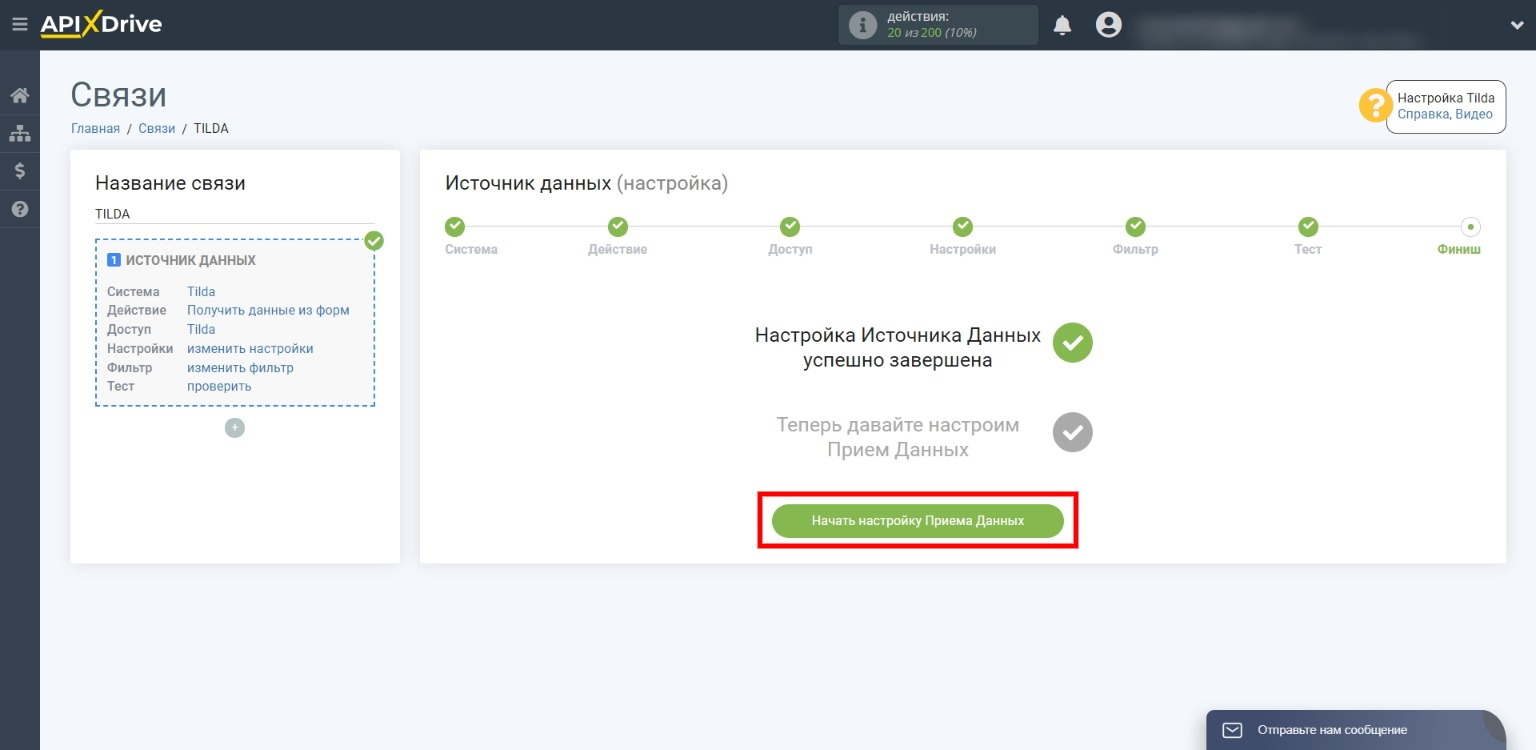1536x750 pixels.
Task: Go to Связи breadcrumb link
Action: (157, 128)
